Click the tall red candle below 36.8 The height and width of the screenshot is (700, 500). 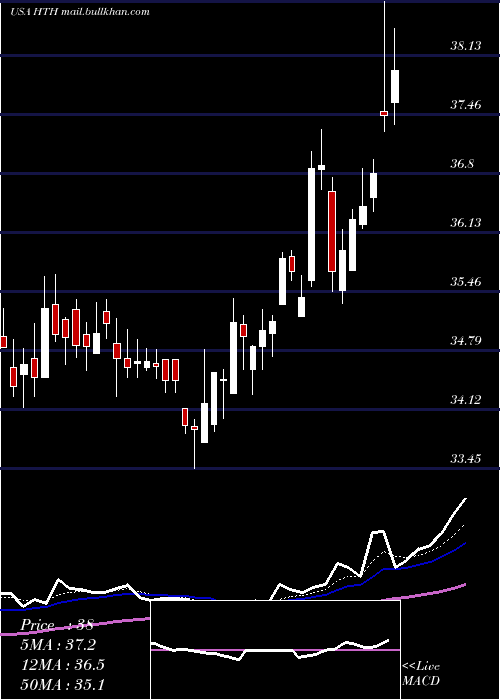coord(332,231)
